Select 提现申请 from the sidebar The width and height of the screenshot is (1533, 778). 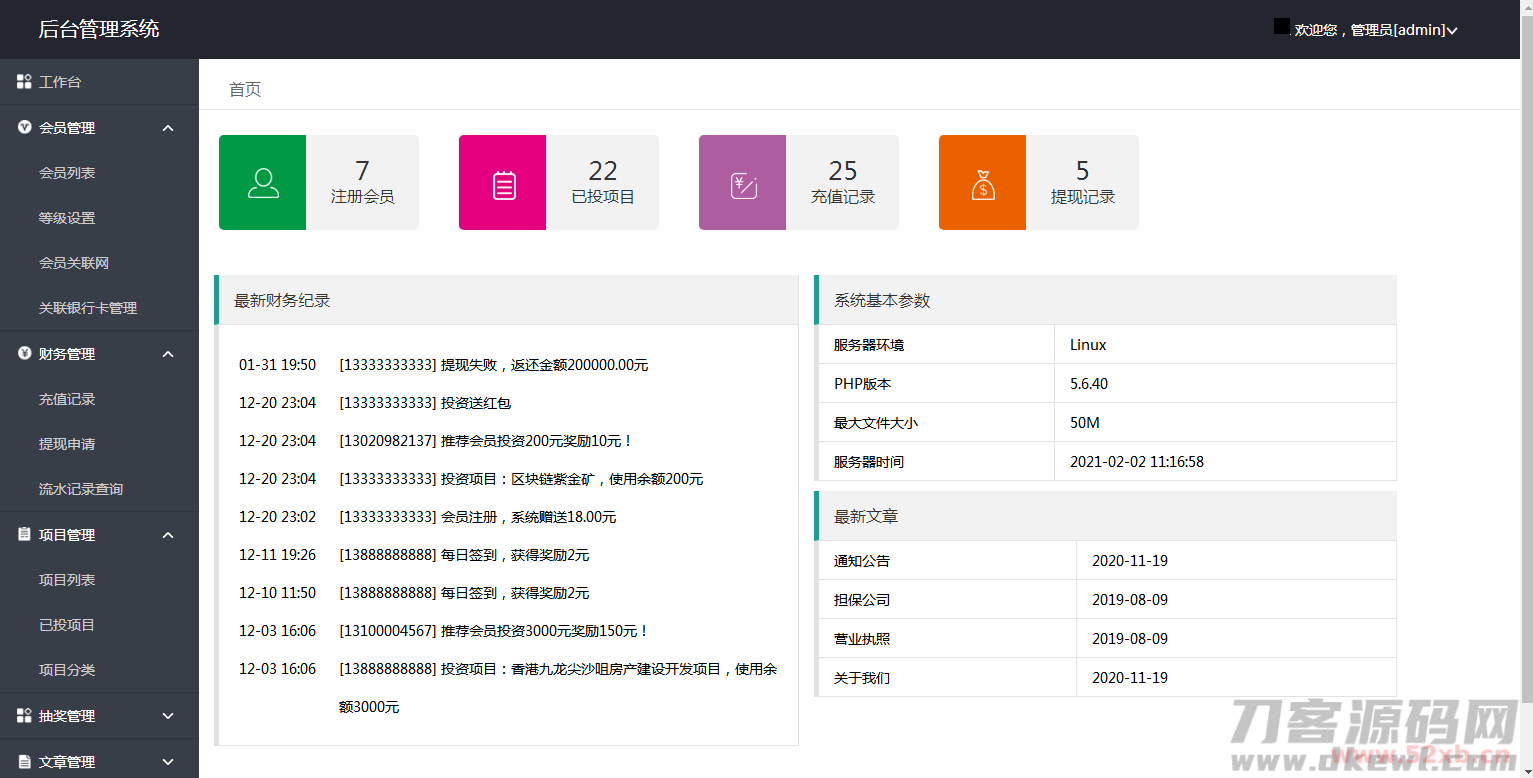(x=67, y=444)
